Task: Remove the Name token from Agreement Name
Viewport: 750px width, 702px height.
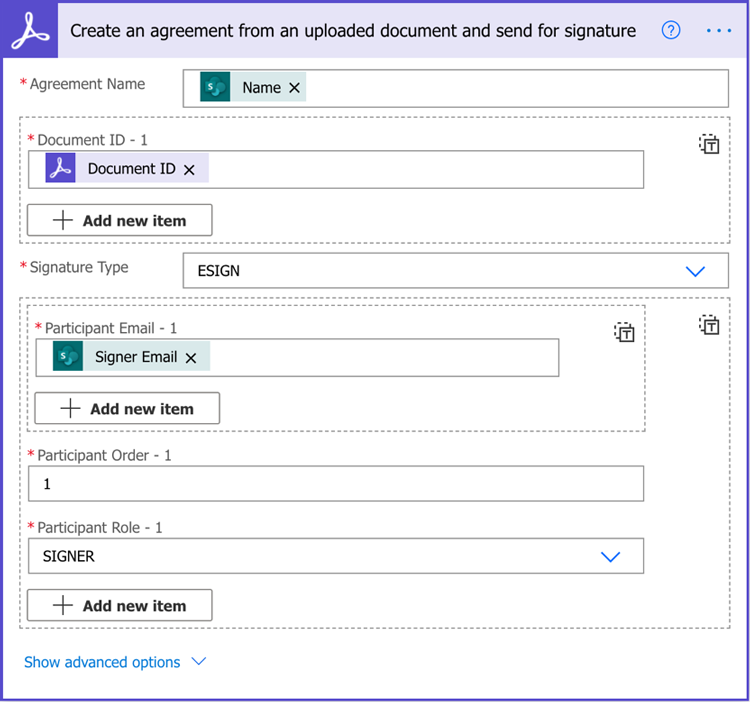Action: pos(294,88)
